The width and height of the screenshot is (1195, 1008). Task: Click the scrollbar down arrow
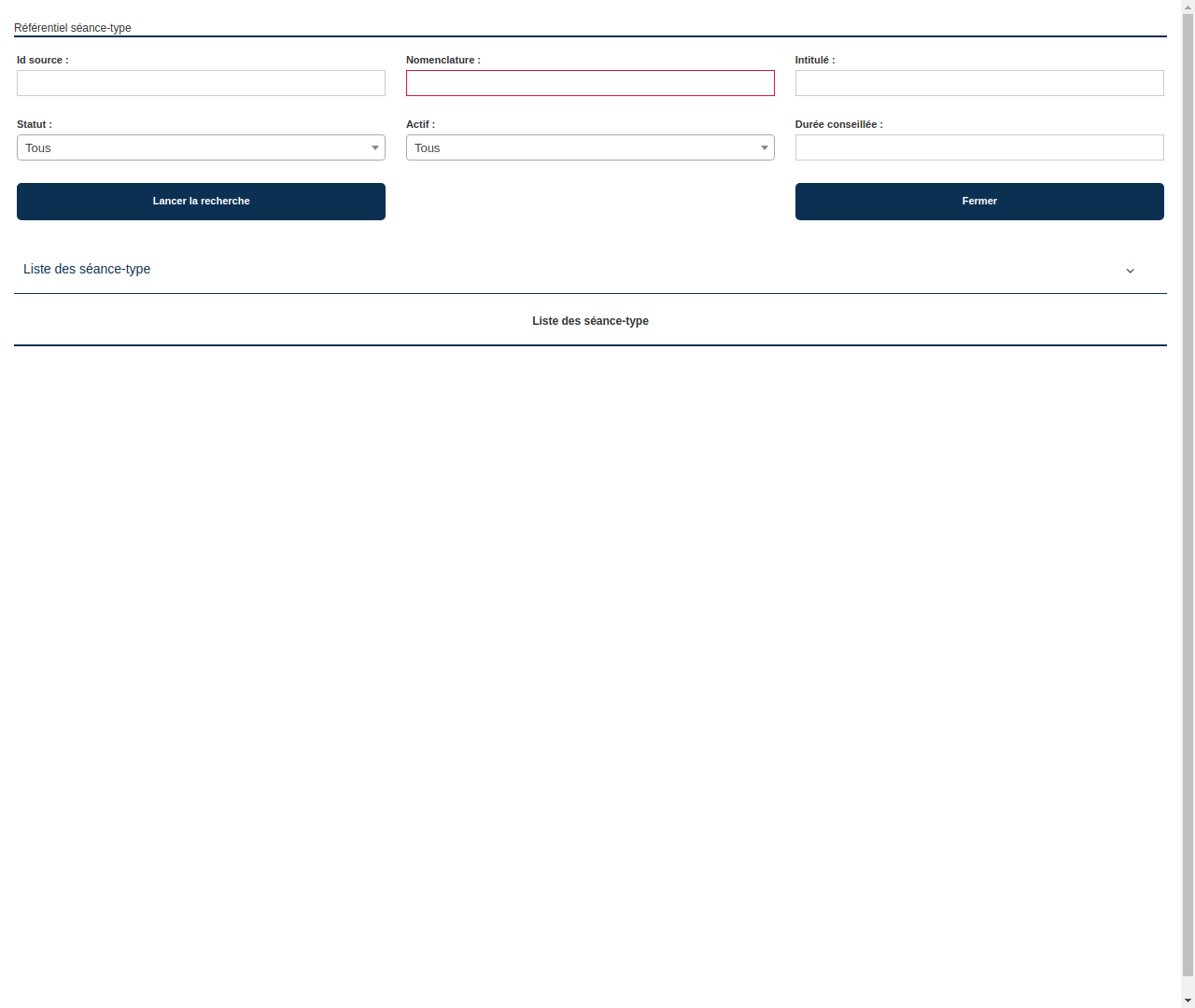point(1188,1001)
